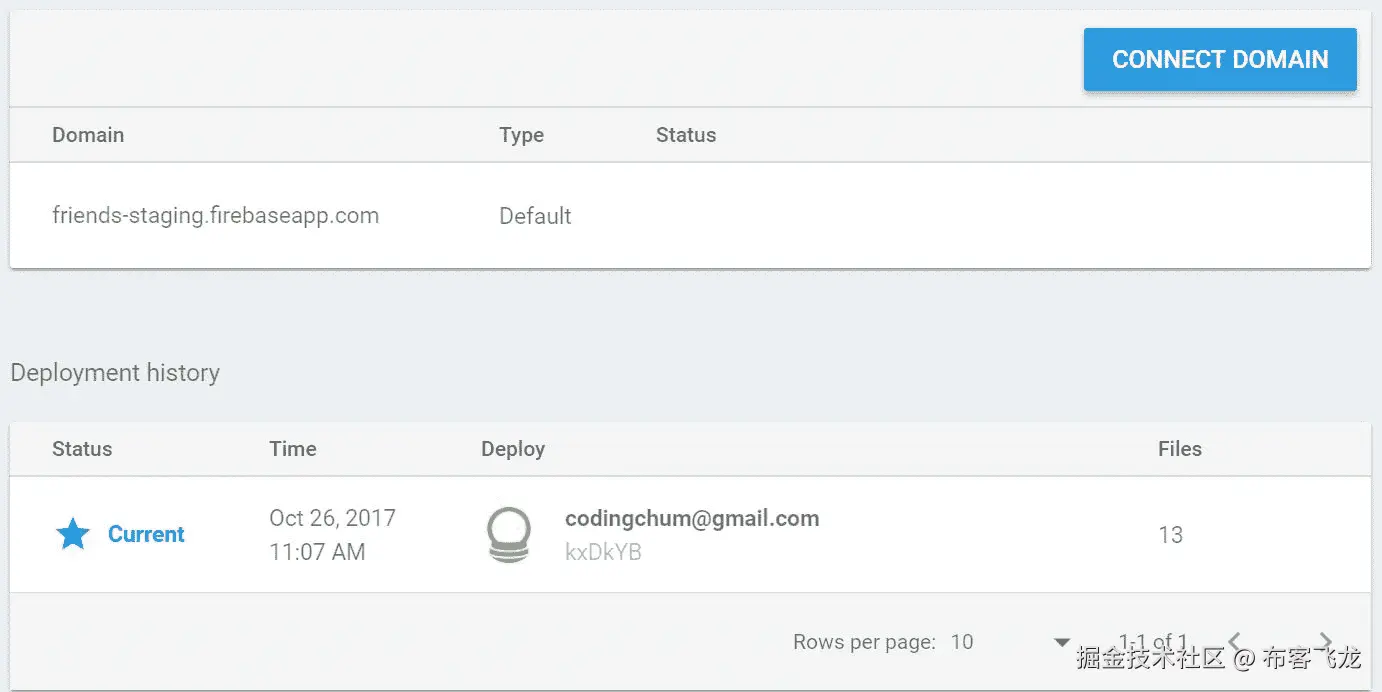Click the files count 13
1382x692 pixels.
(1170, 535)
